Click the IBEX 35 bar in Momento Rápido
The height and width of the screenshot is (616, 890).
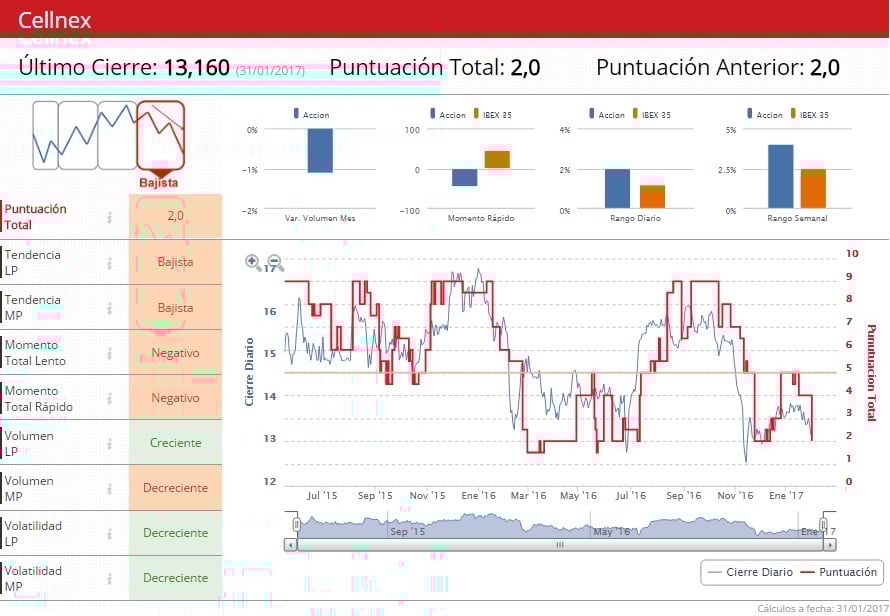[497, 160]
